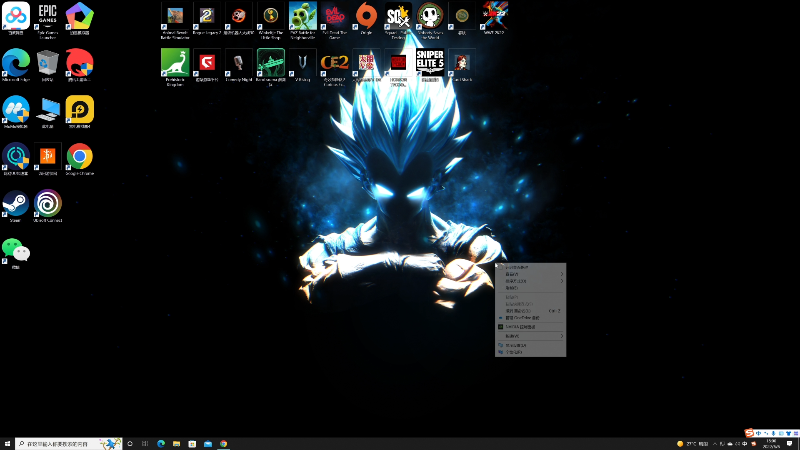Open the orange square game shortcut
This screenshot has height=450, width=800.
pyautogui.click(x=47, y=159)
